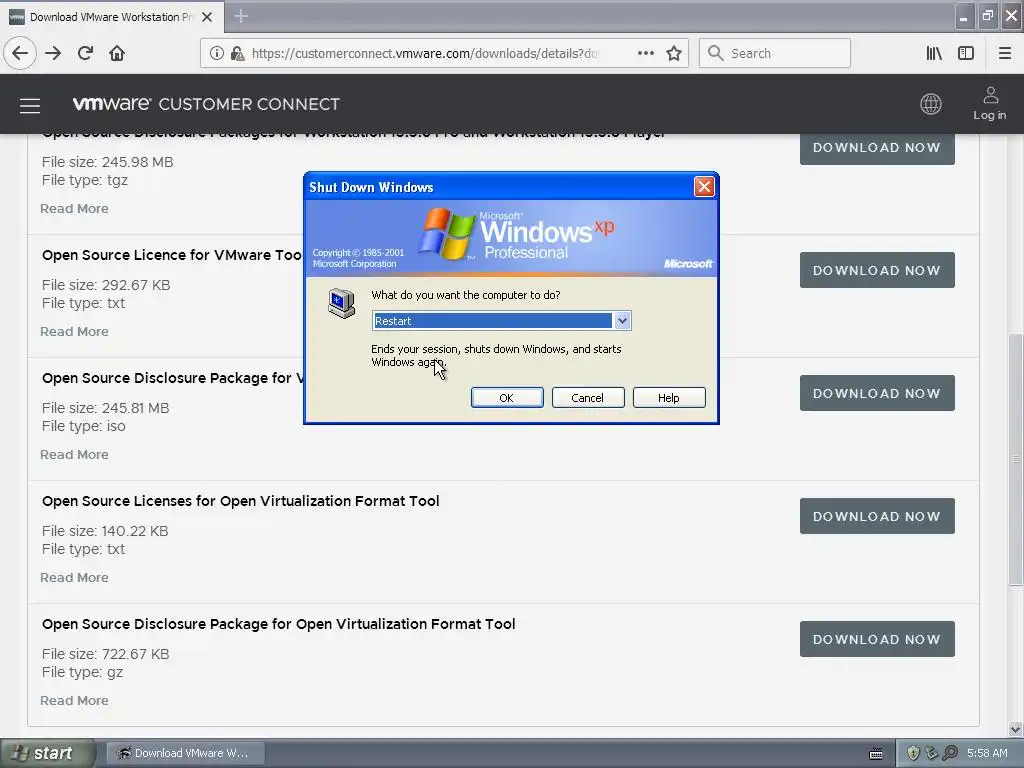Image resolution: width=1024 pixels, height=768 pixels.
Task: Close the Shut Down Windows dialog
Action: pos(704,187)
